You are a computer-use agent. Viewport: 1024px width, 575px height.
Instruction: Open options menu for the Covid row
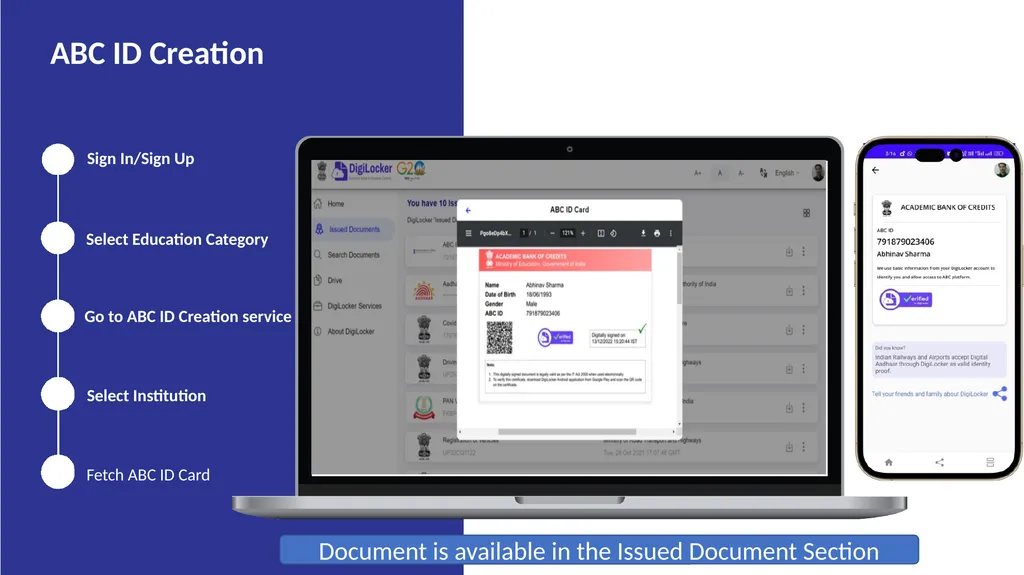804,330
